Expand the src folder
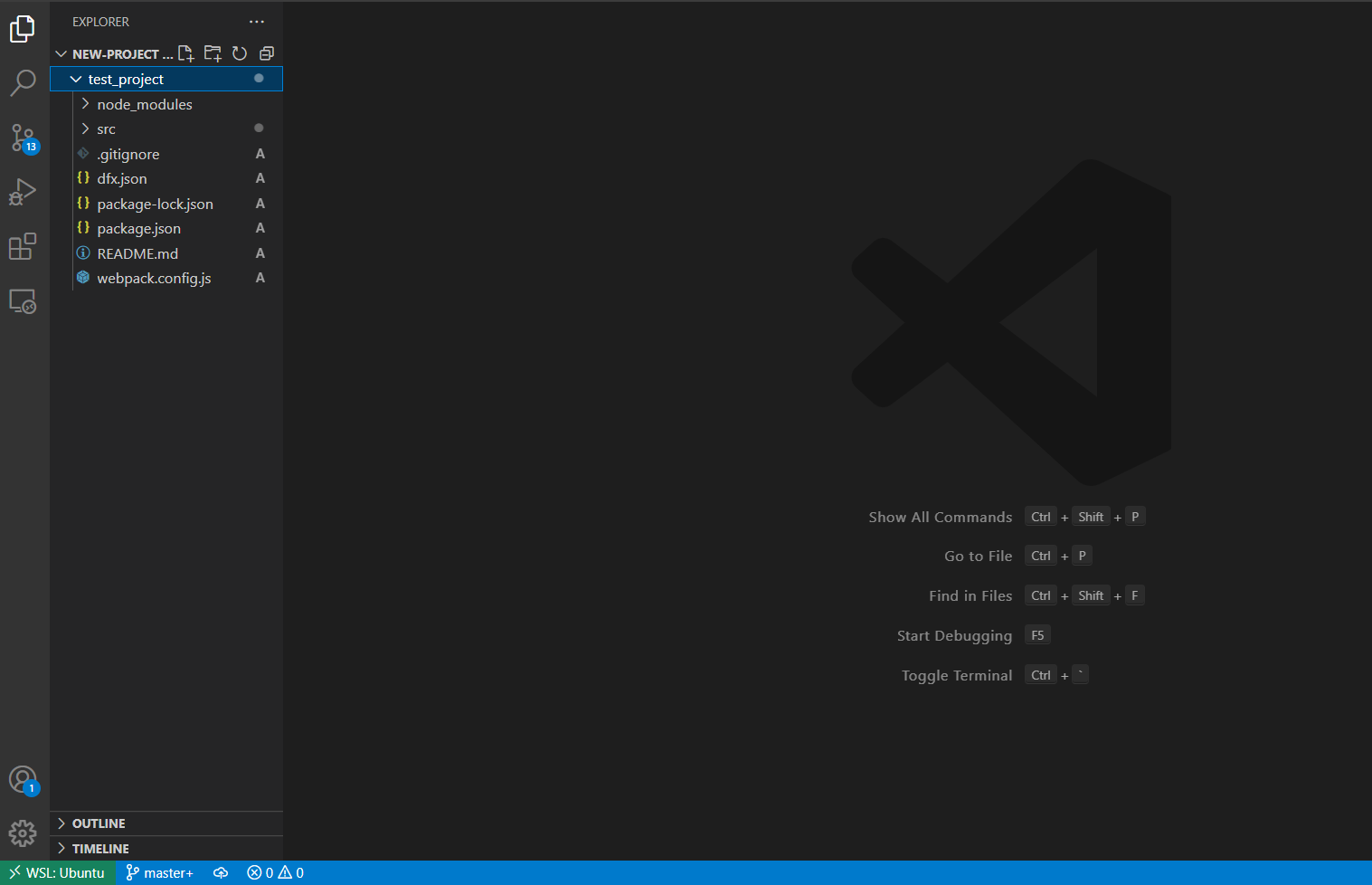Viewport: 1372px width, 885px height. pyautogui.click(x=166, y=129)
